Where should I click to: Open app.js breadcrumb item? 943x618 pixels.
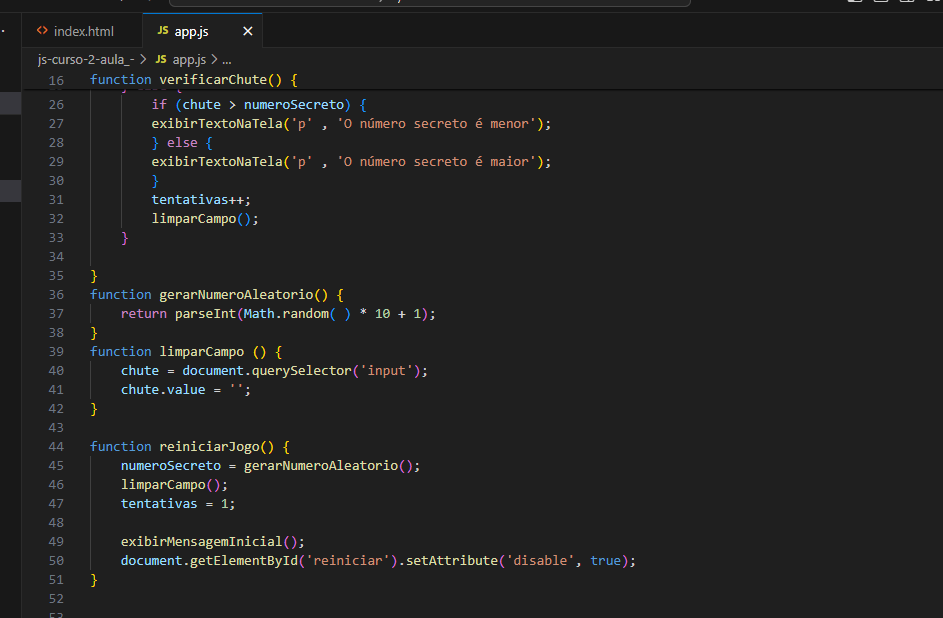pyautogui.click(x=189, y=60)
